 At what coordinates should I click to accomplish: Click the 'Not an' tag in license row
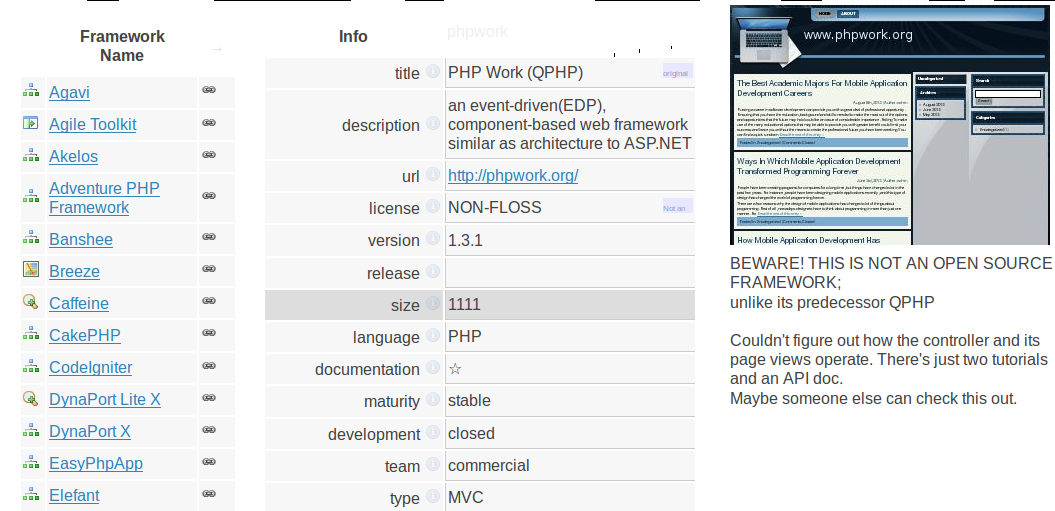click(x=677, y=207)
